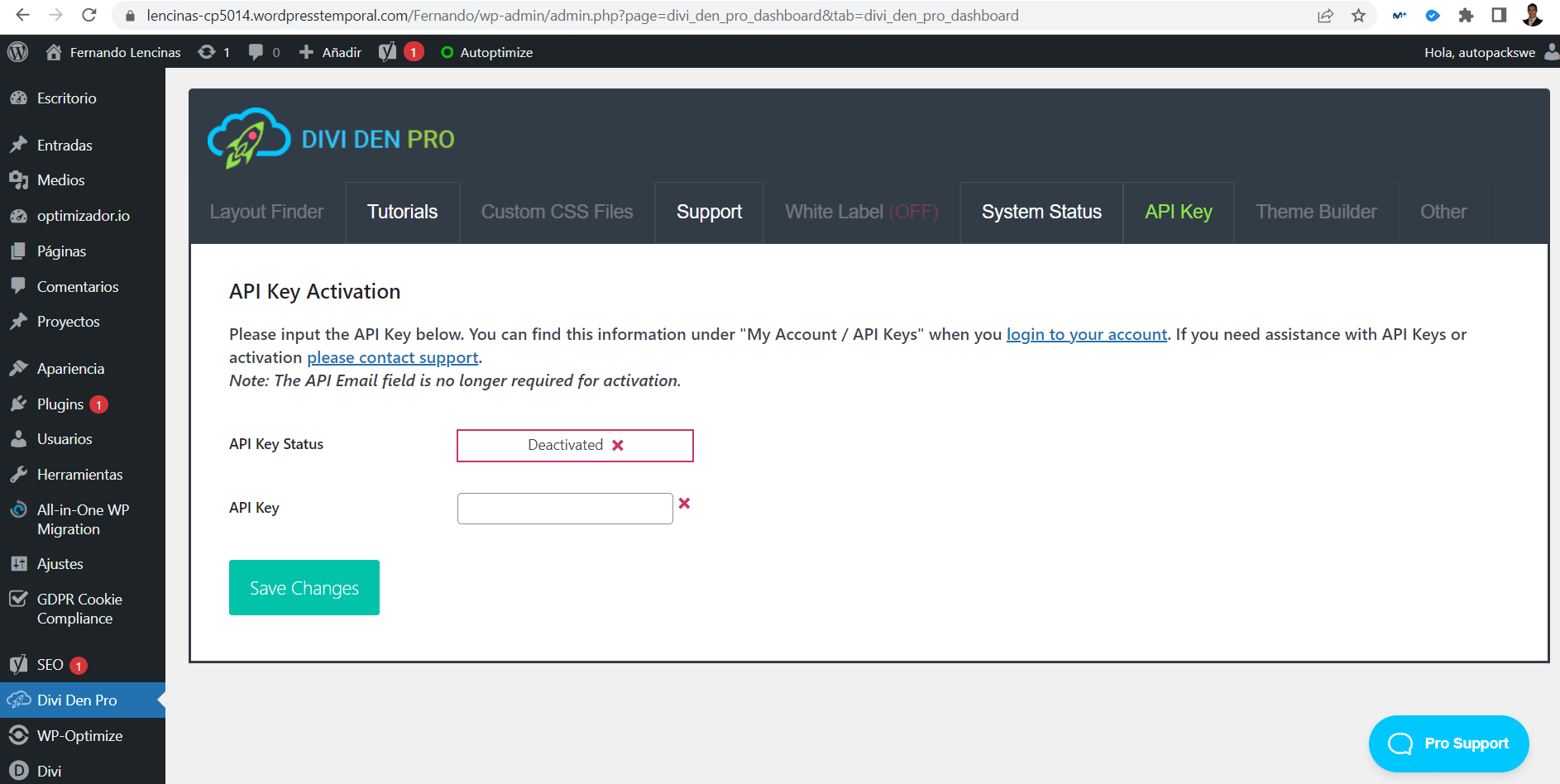Image resolution: width=1560 pixels, height=784 pixels.
Task: Click the optimizador.io sidebar icon
Action: pos(18,215)
